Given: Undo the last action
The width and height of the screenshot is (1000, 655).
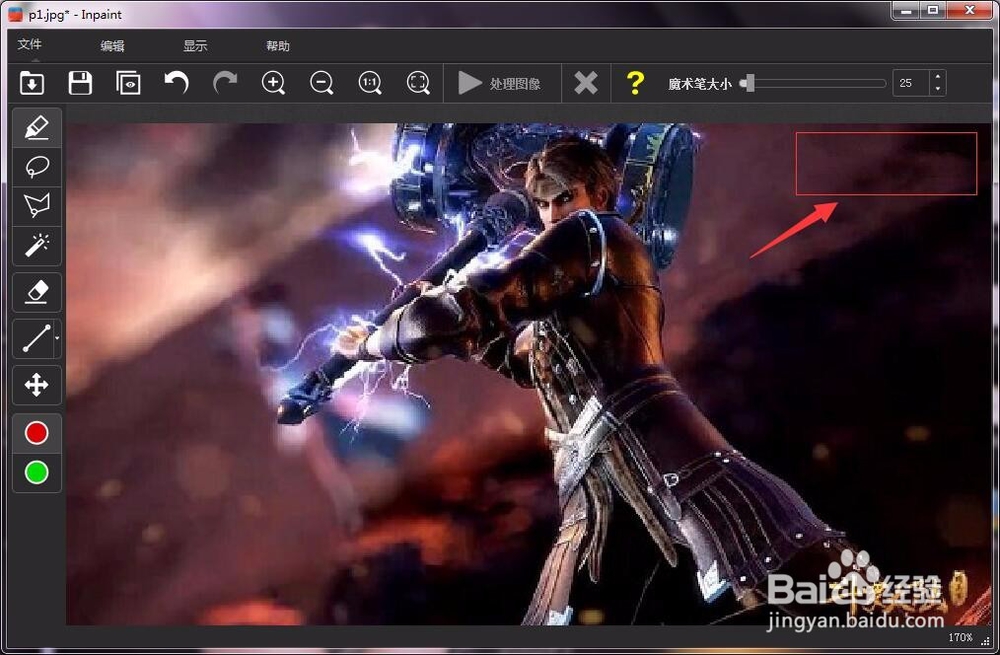Looking at the screenshot, I should pyautogui.click(x=177, y=83).
